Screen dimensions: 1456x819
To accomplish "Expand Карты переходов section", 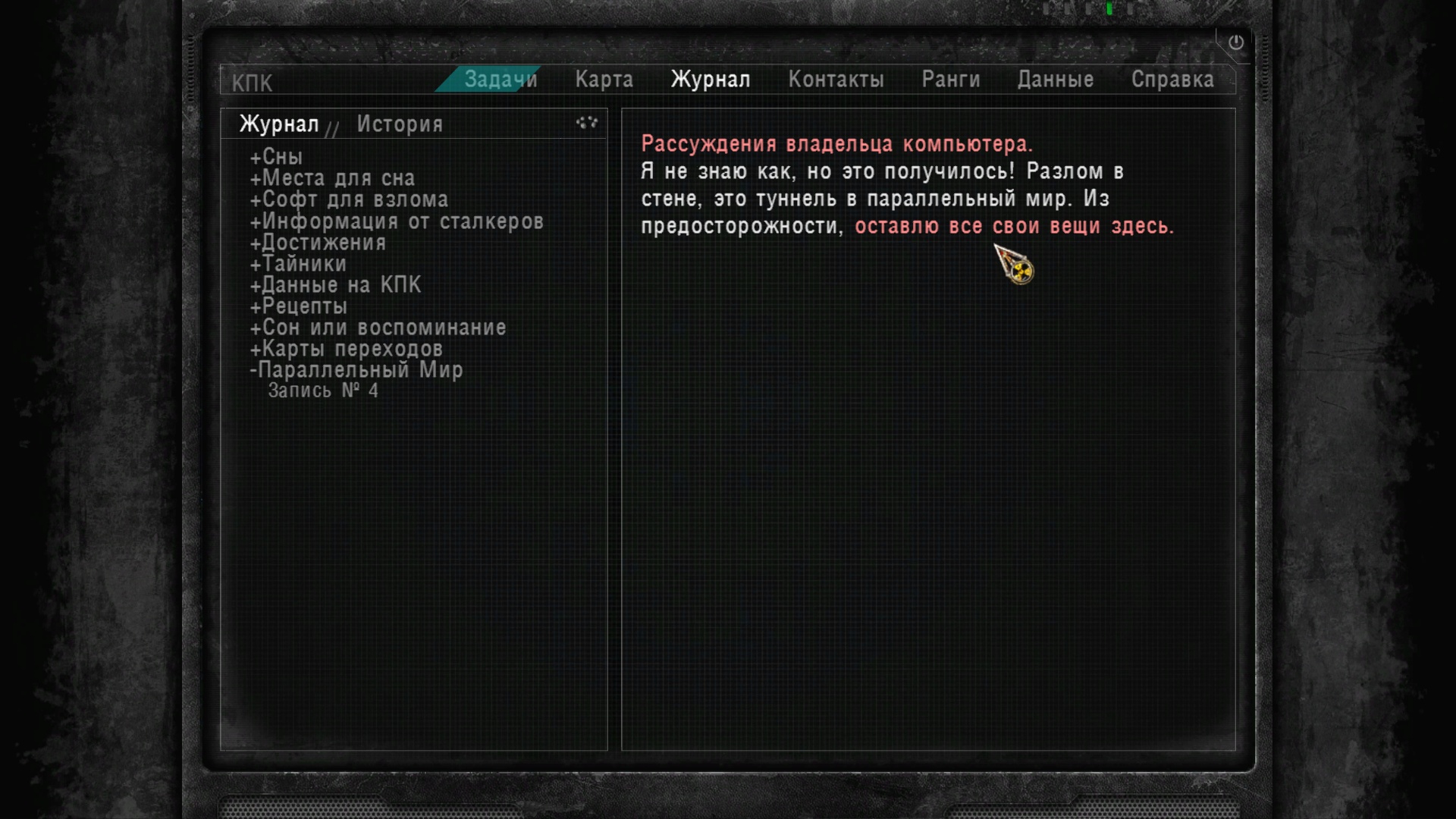I will (347, 349).
